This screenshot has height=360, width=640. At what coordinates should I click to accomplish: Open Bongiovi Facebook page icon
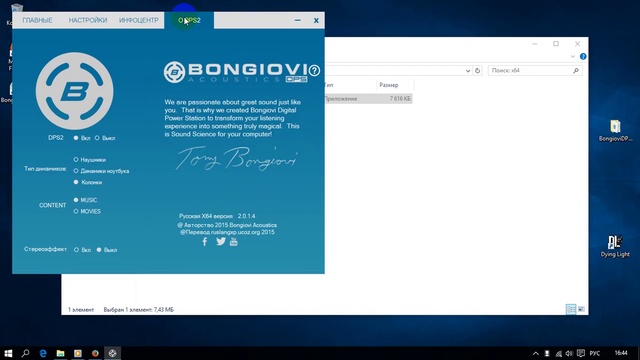pos(205,242)
